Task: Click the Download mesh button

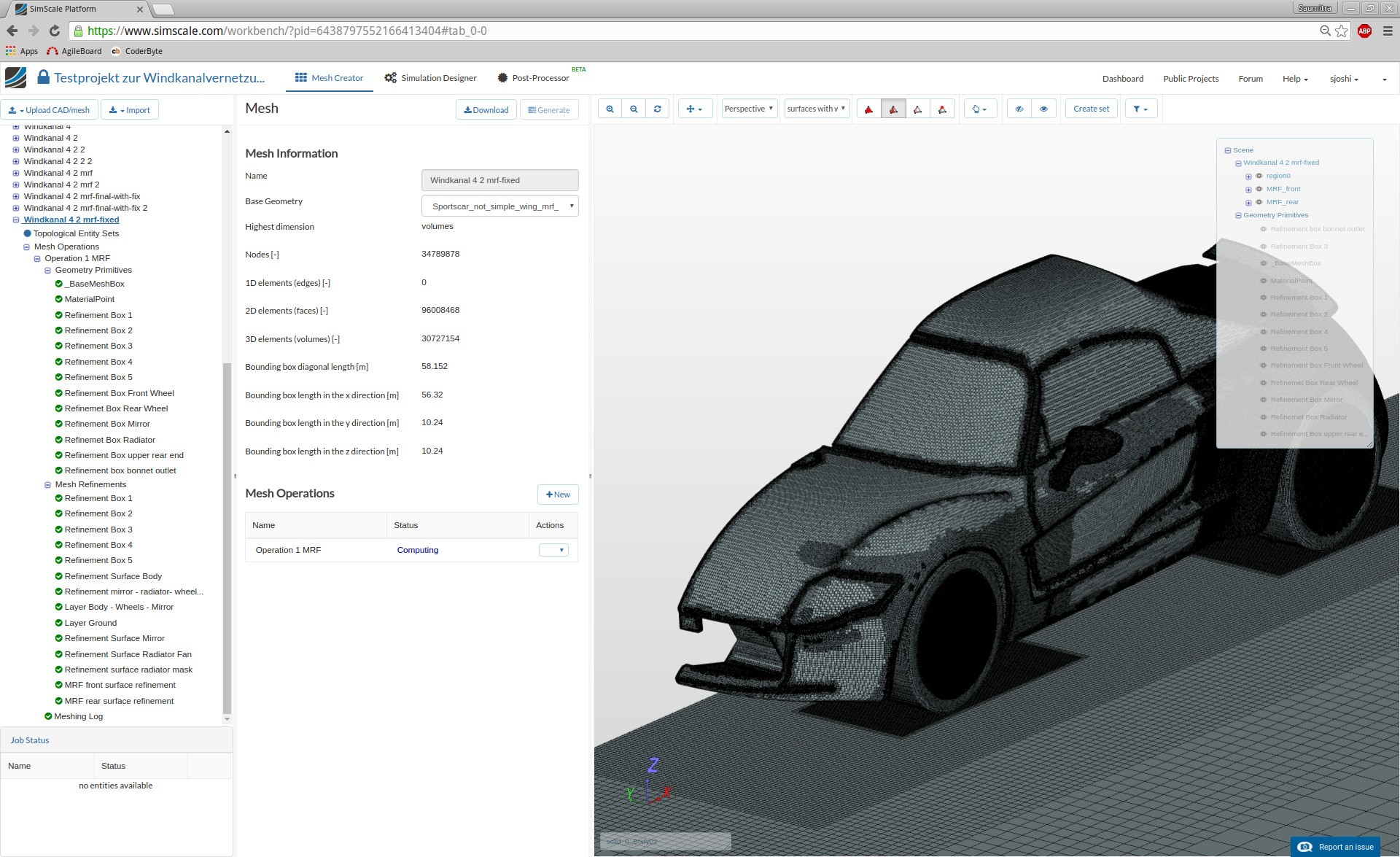Action: pyautogui.click(x=486, y=110)
